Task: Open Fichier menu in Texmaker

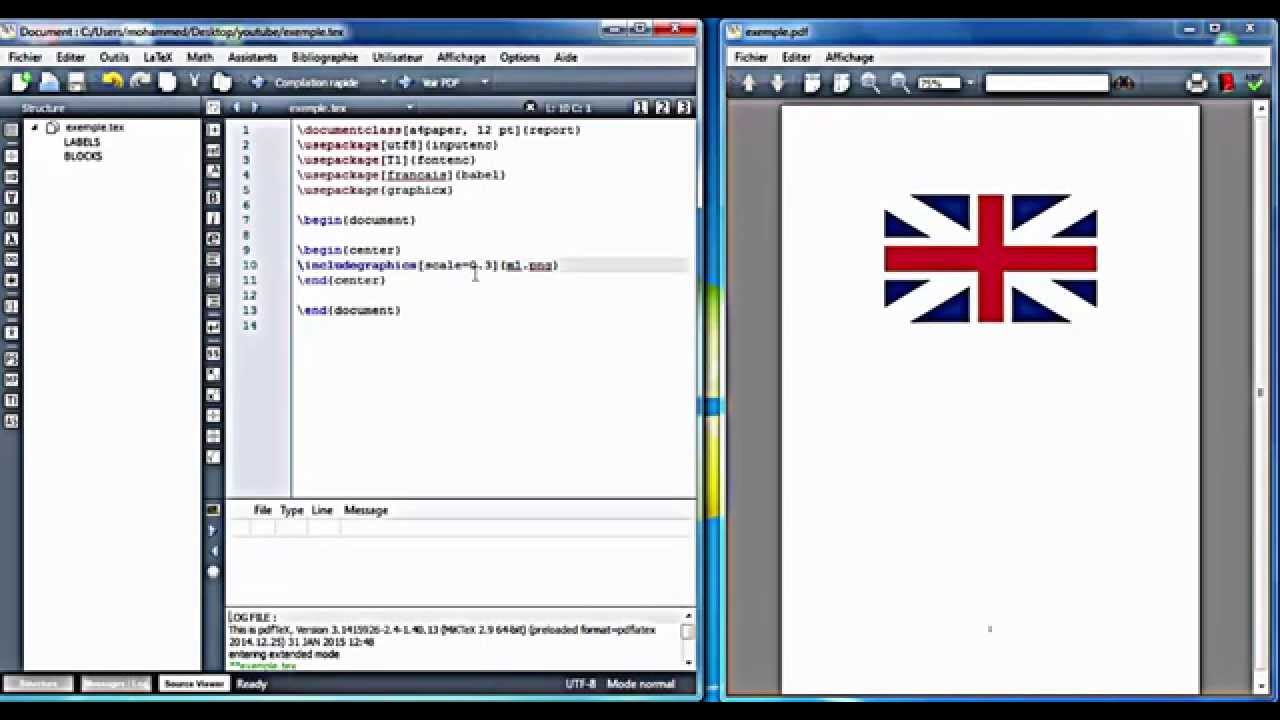Action: pos(25,57)
